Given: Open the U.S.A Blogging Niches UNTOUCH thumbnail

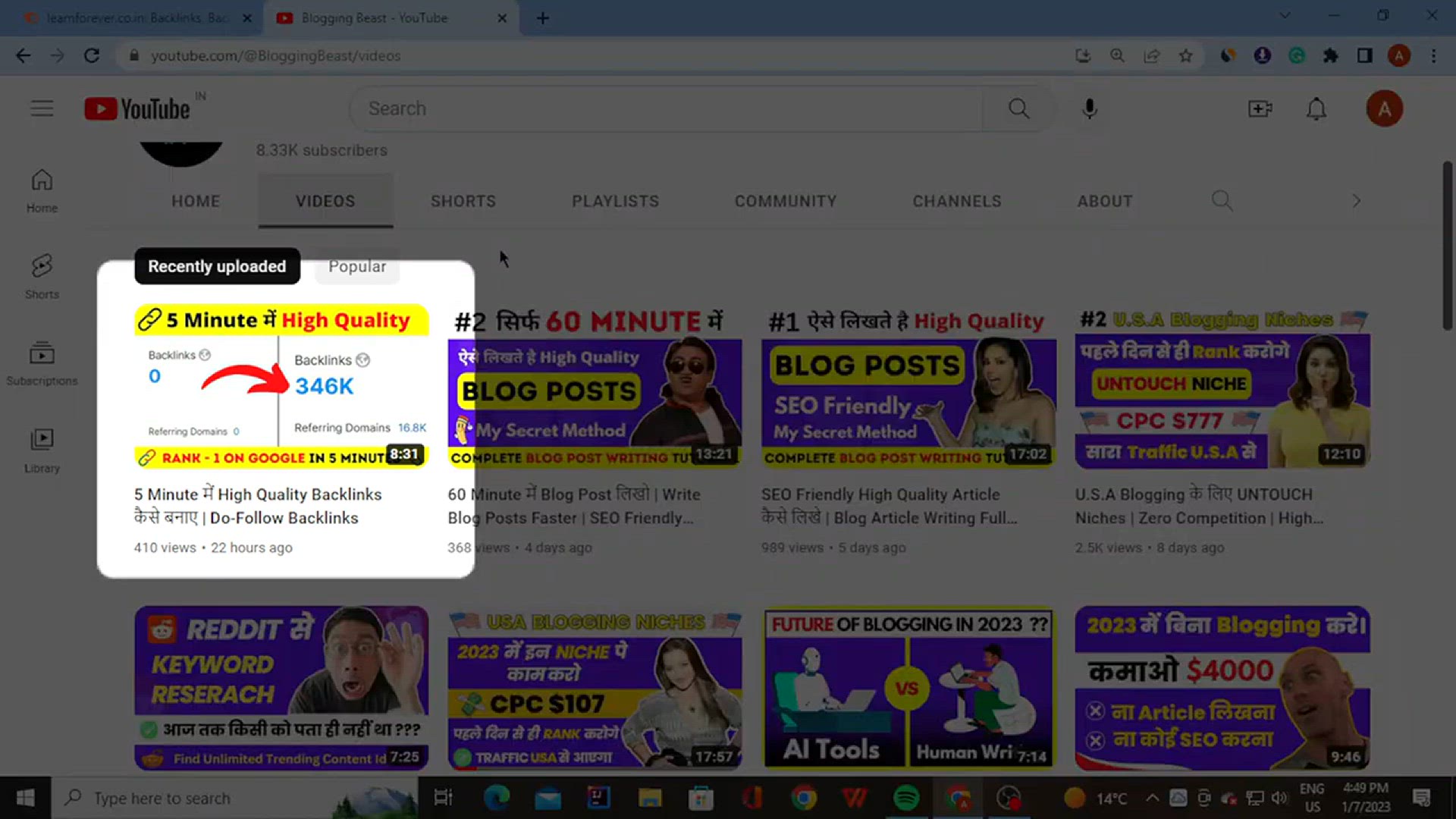Looking at the screenshot, I should pyautogui.click(x=1222, y=387).
